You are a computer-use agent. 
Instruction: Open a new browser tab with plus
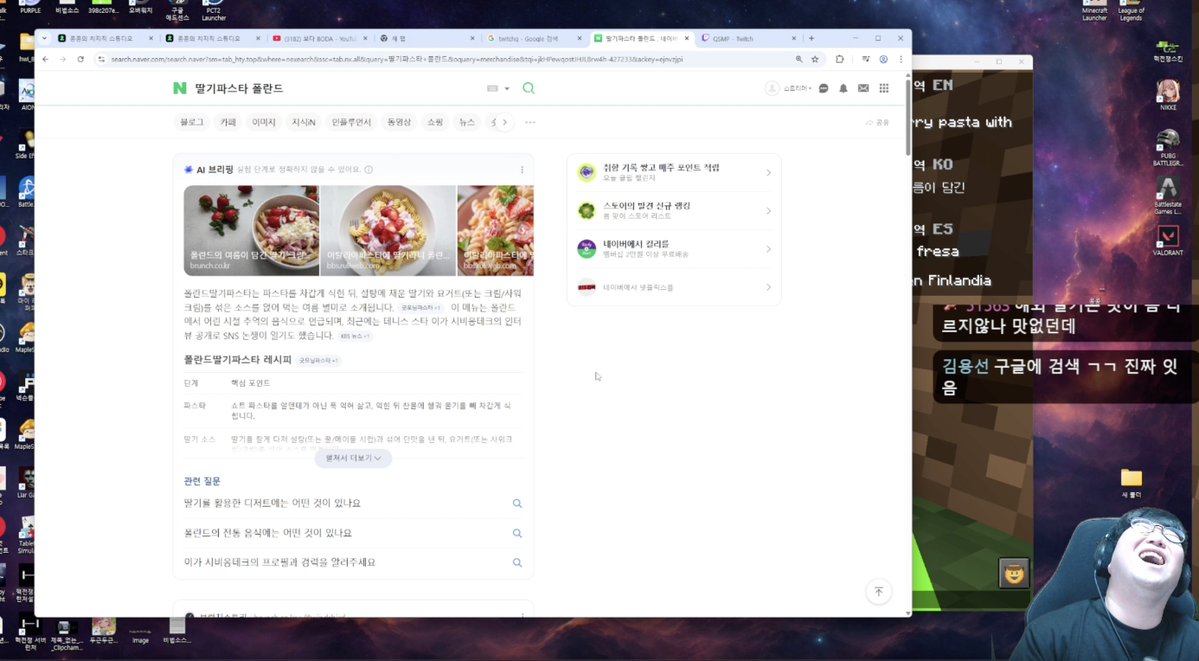[x=811, y=38]
